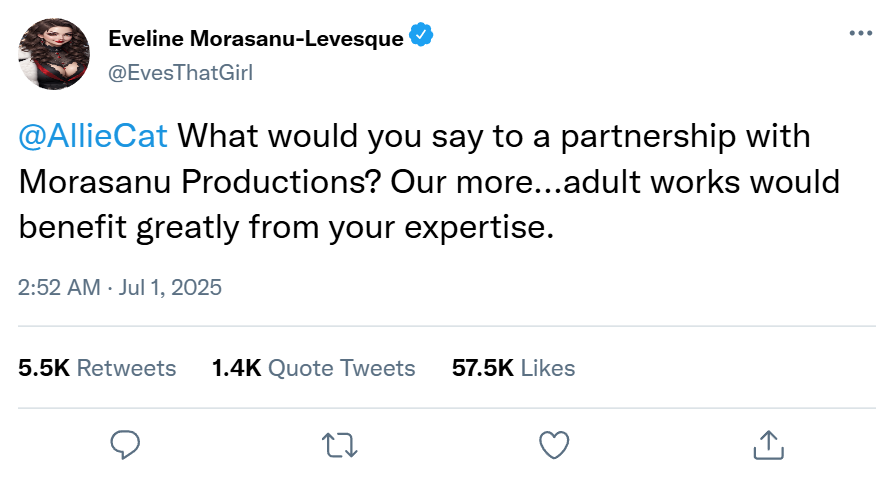Screen dimensions: 894x499
Task: View the 1.4K Quote Tweets list
Action: pos(313,368)
